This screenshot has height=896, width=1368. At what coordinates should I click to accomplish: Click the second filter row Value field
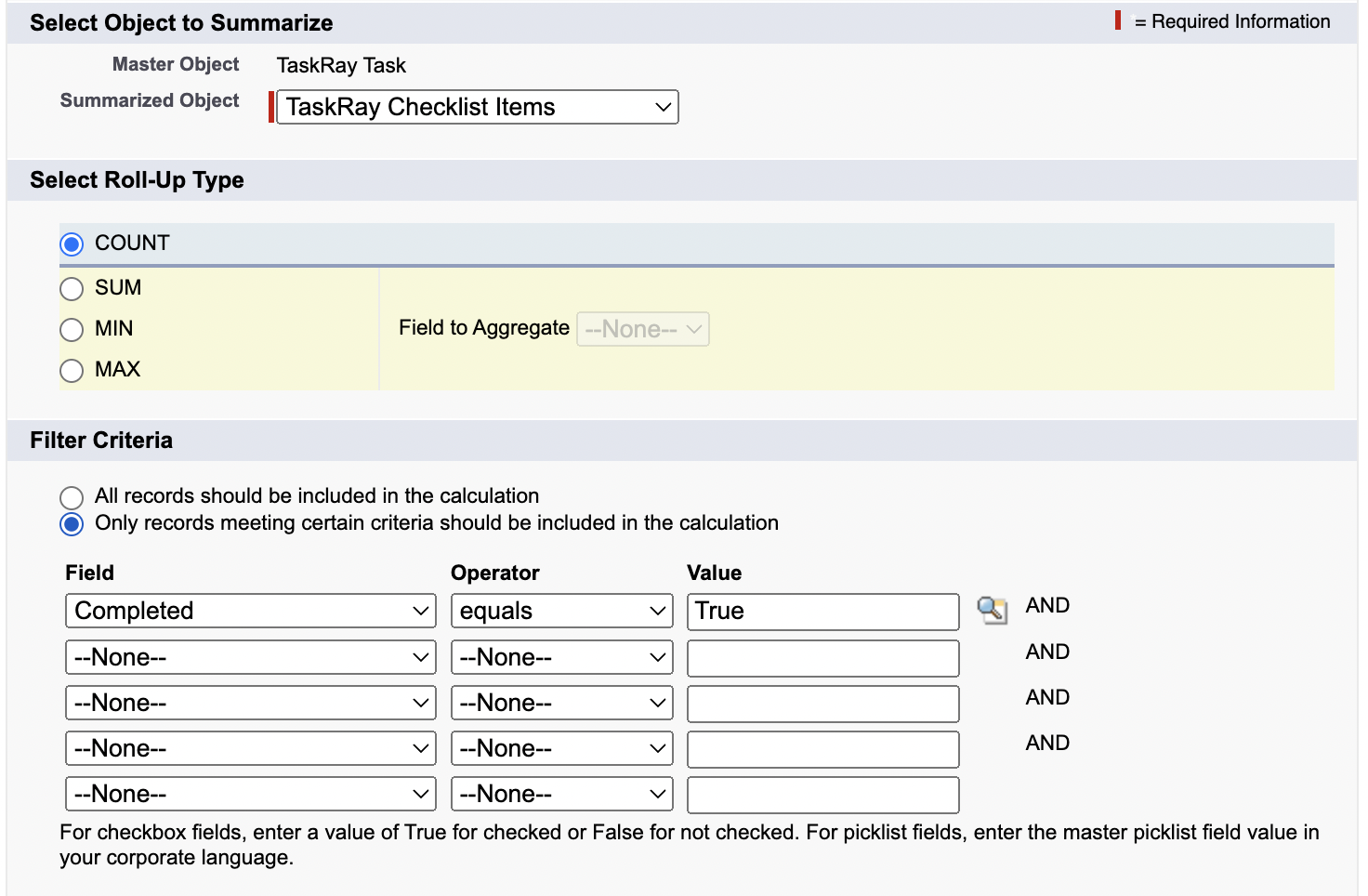(823, 658)
